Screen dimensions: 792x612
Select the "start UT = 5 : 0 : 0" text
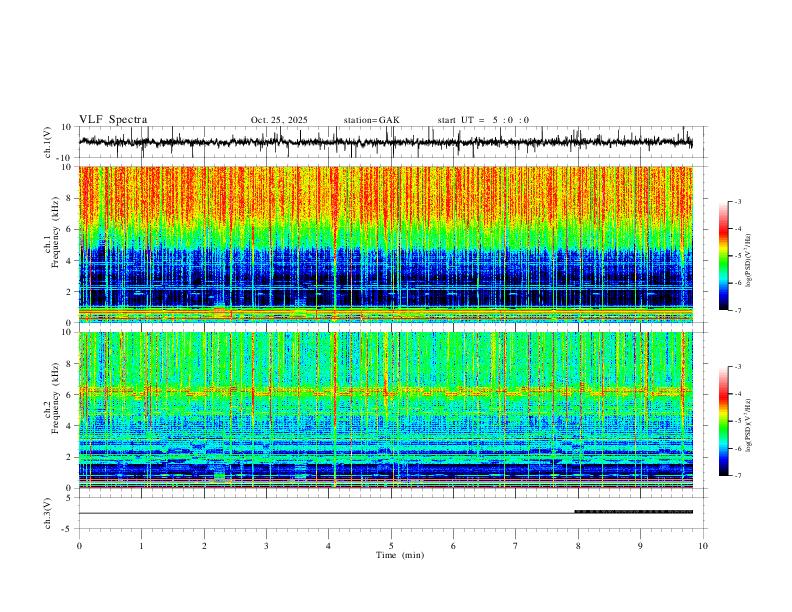click(483, 120)
